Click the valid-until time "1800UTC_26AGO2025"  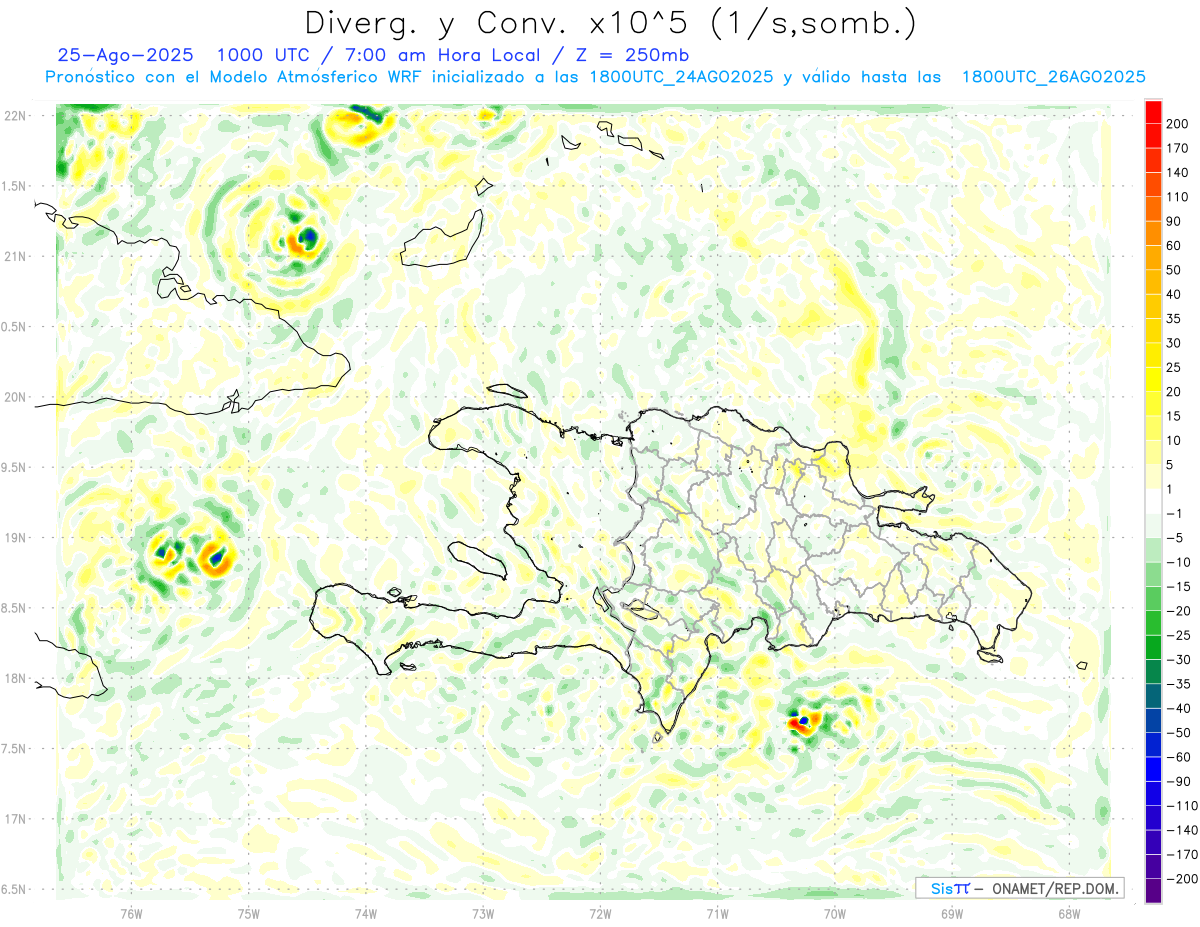1053,77
